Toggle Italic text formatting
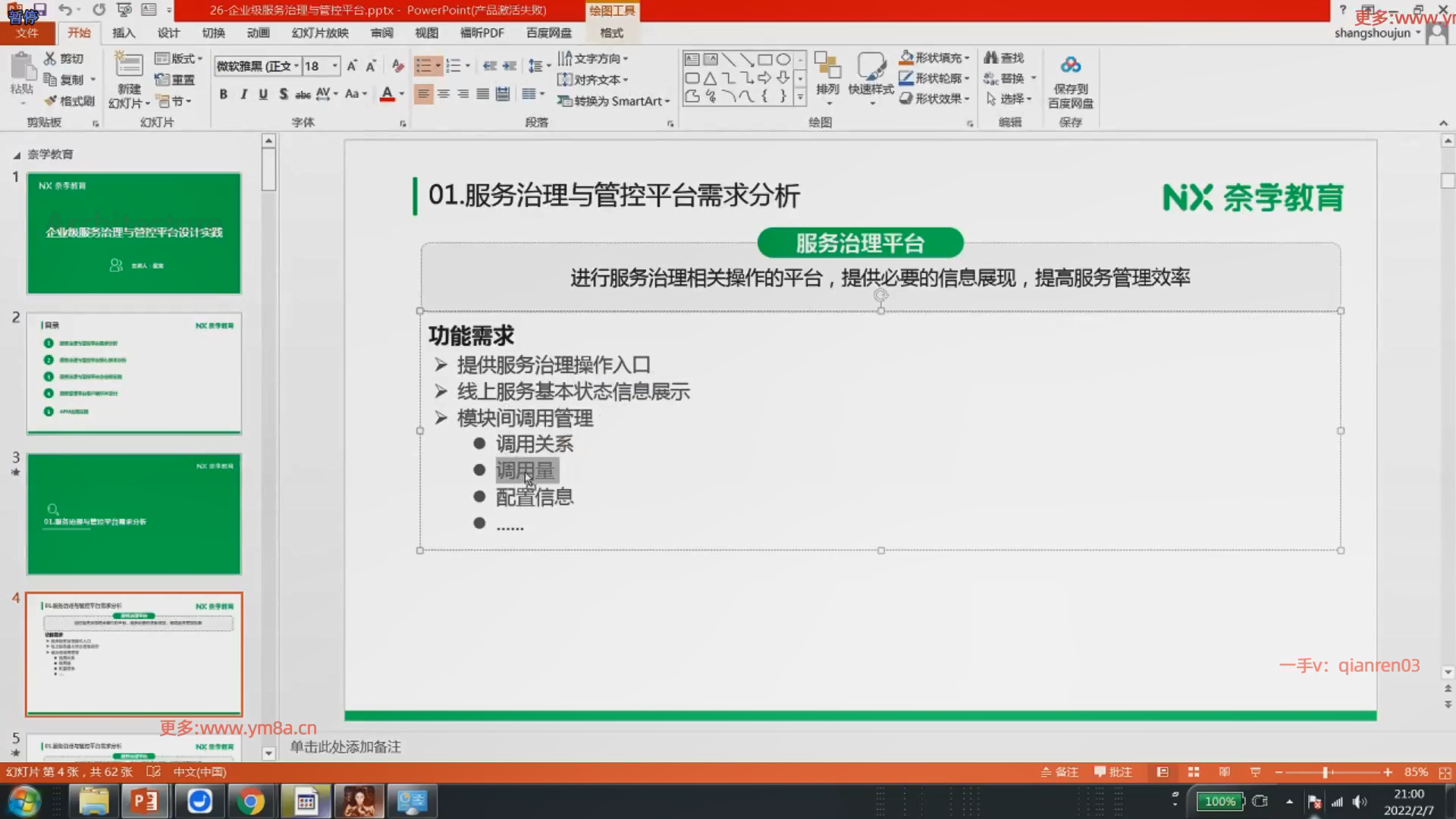 (x=243, y=94)
